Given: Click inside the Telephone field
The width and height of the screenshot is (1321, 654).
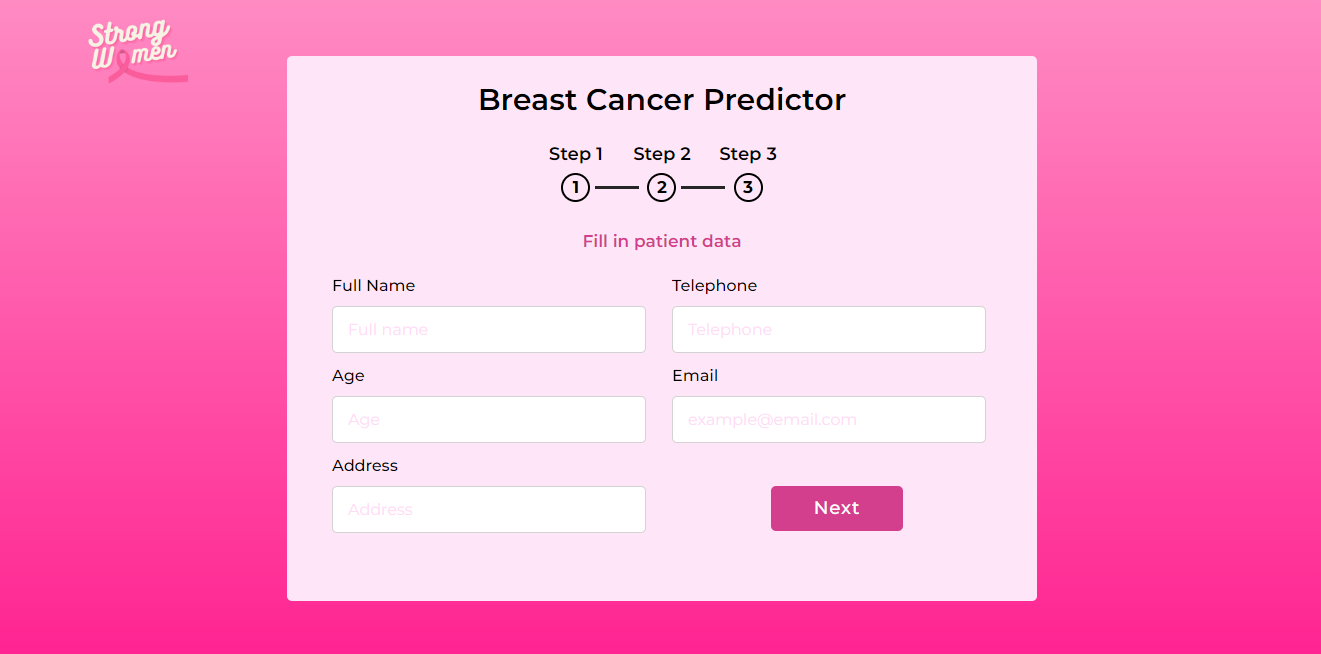Looking at the screenshot, I should coord(828,329).
